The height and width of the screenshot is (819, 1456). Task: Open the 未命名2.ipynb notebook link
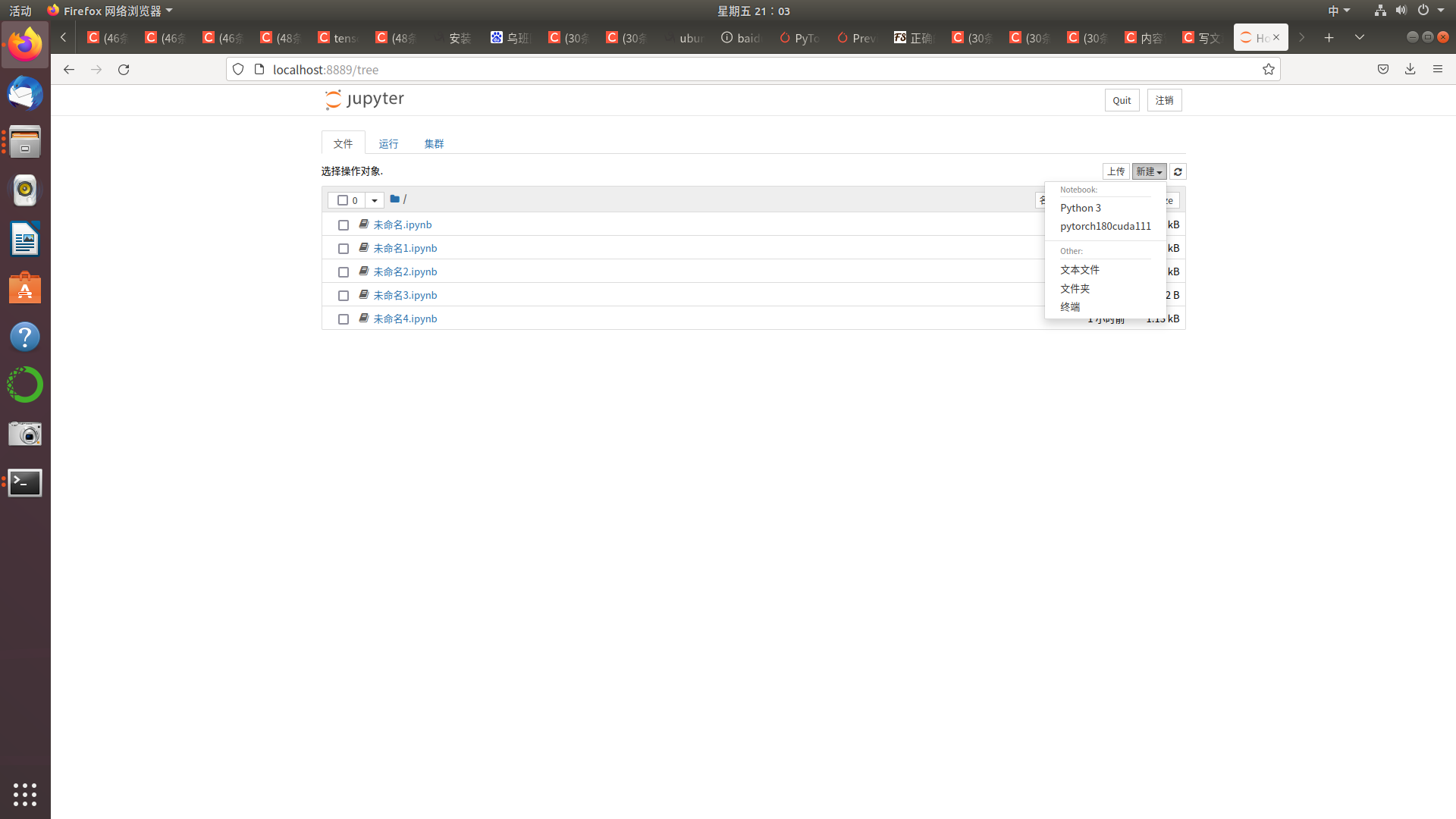pyautogui.click(x=405, y=271)
